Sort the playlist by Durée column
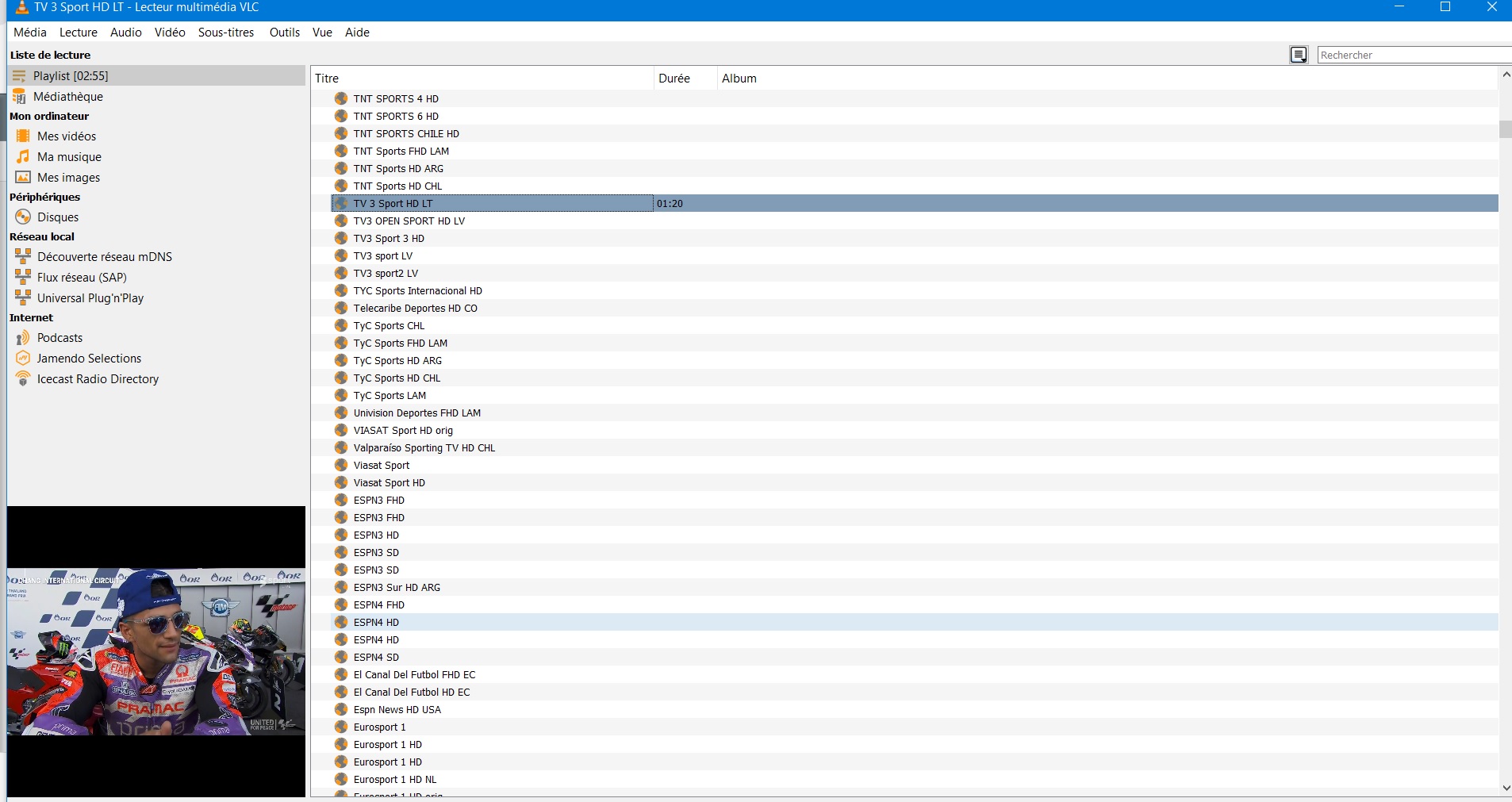This screenshot has height=802, width=1512. [x=685, y=78]
